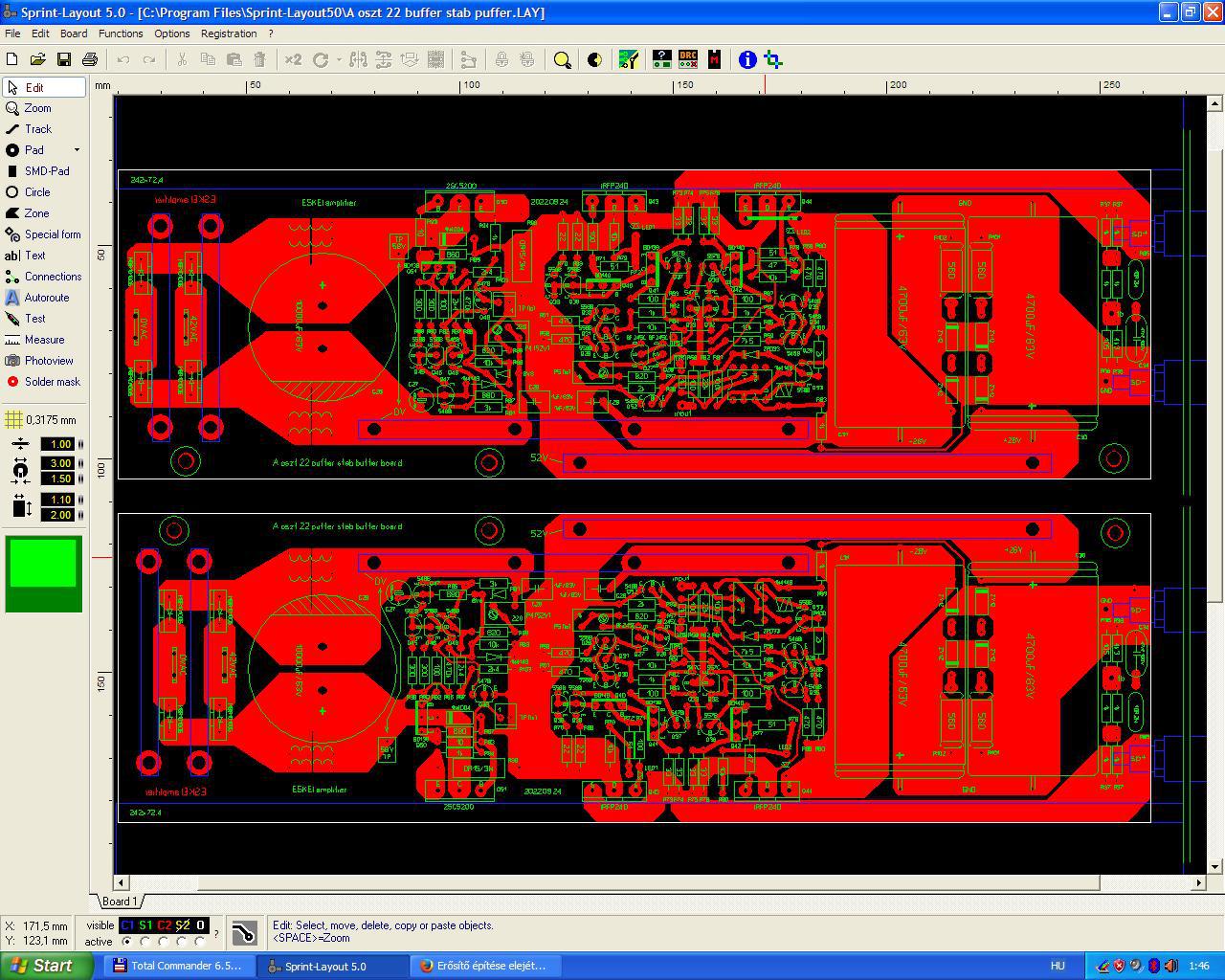This screenshot has width=1225, height=980.
Task: Click the pad outer diameter 3.00 field
Action: pyautogui.click(x=57, y=463)
